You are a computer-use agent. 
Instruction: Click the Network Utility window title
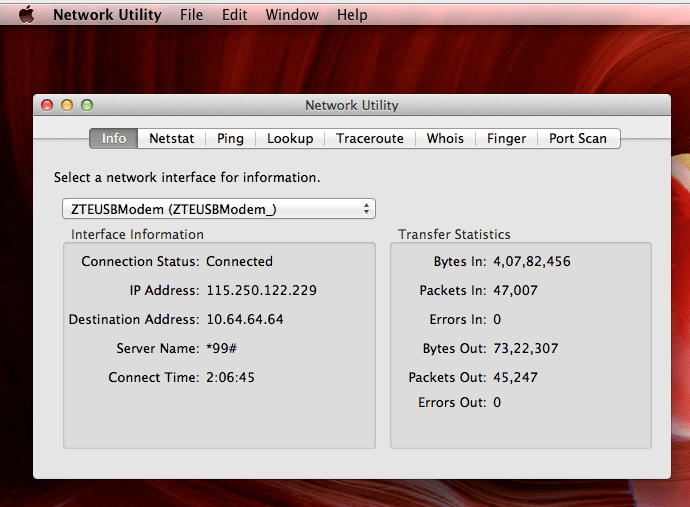(352, 106)
